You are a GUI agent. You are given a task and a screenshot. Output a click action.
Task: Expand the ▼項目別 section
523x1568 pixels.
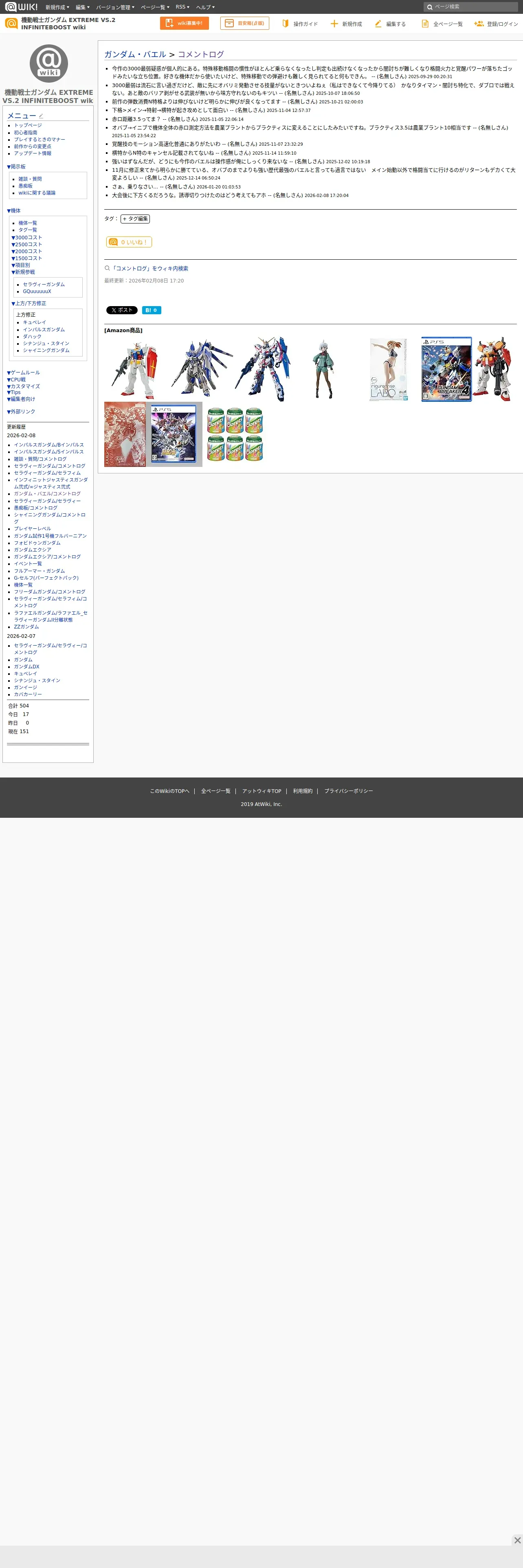click(21, 265)
